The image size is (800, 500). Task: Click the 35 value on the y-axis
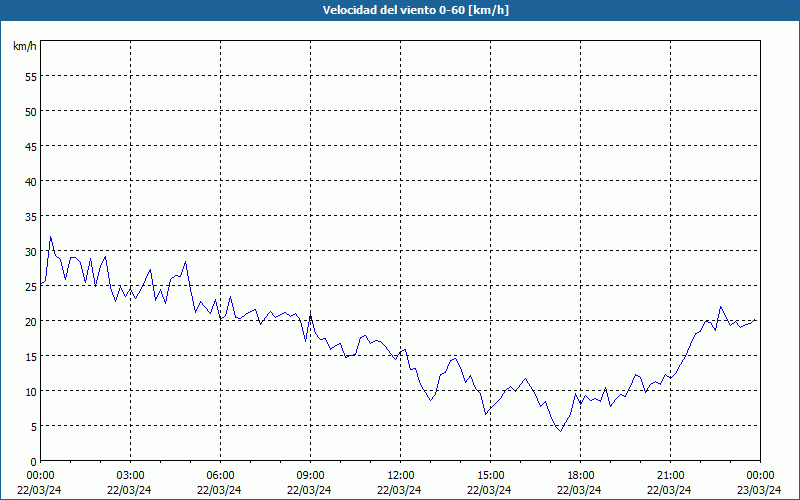(x=31, y=217)
